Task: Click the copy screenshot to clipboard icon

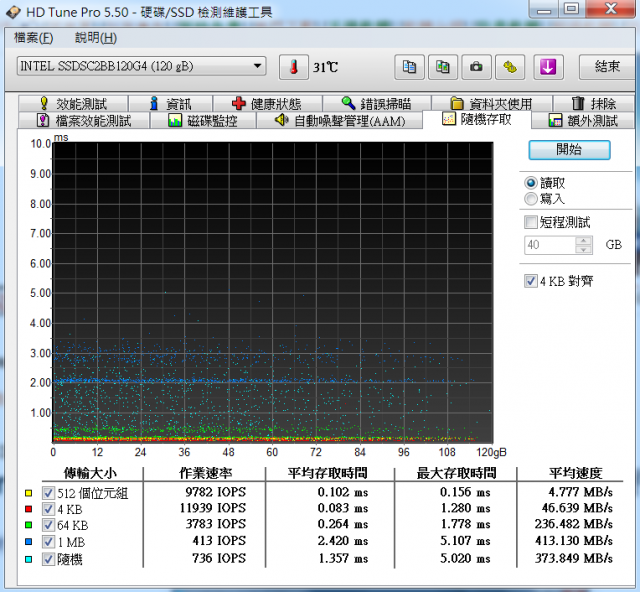Action: [443, 67]
